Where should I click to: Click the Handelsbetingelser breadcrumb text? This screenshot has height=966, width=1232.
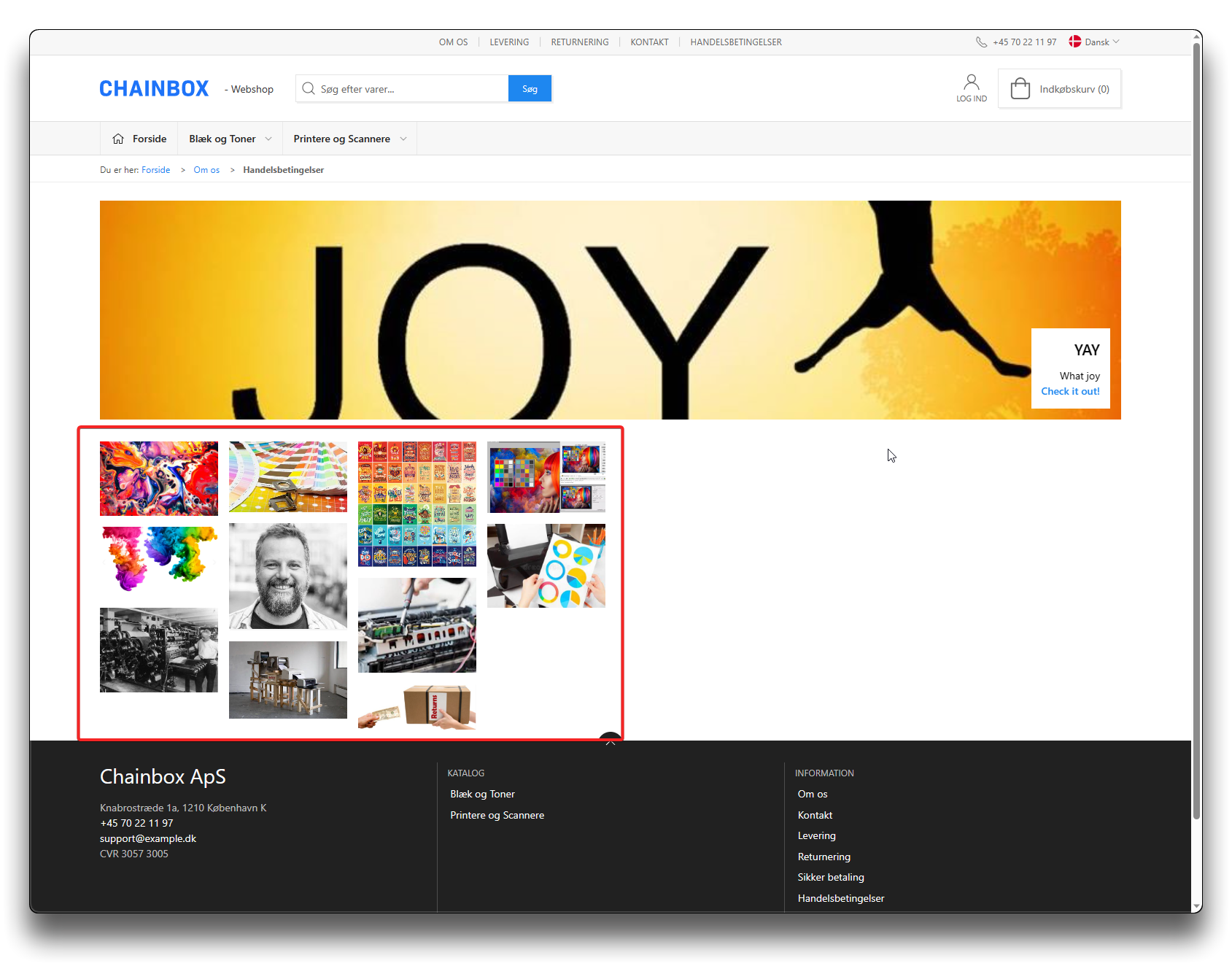(x=283, y=170)
